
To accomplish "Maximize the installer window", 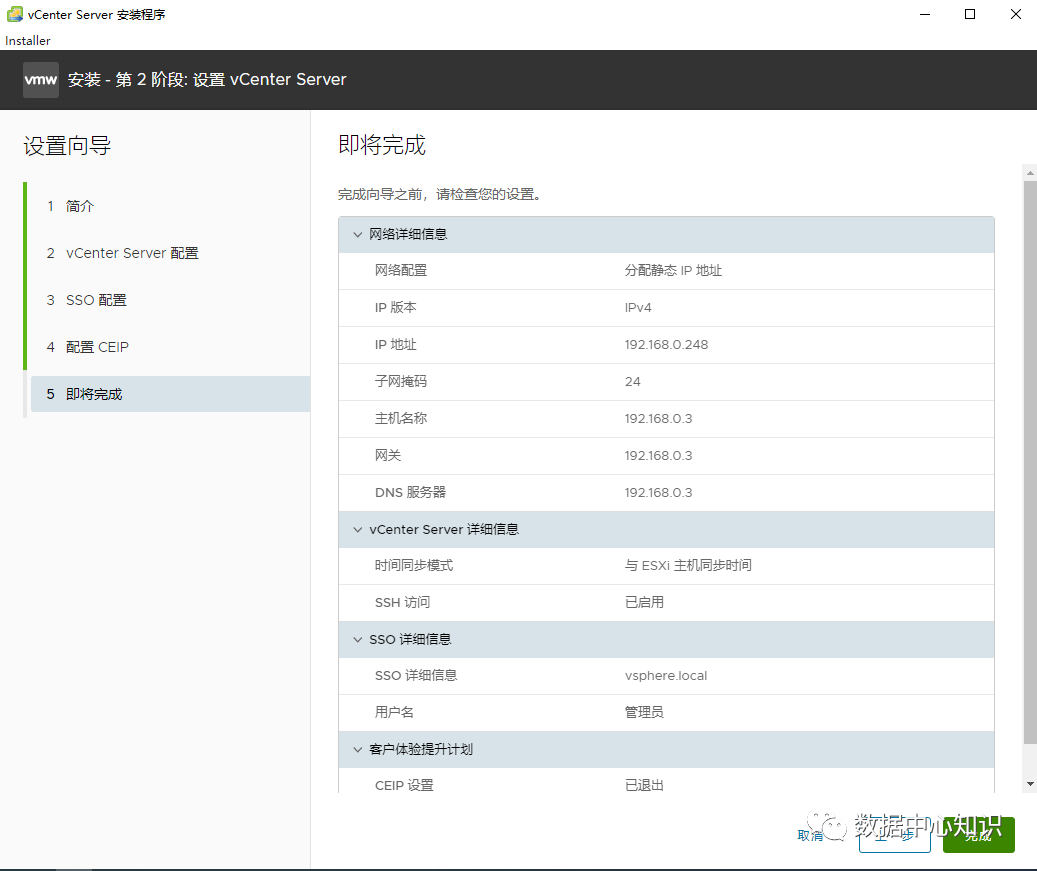I will pos(970,15).
